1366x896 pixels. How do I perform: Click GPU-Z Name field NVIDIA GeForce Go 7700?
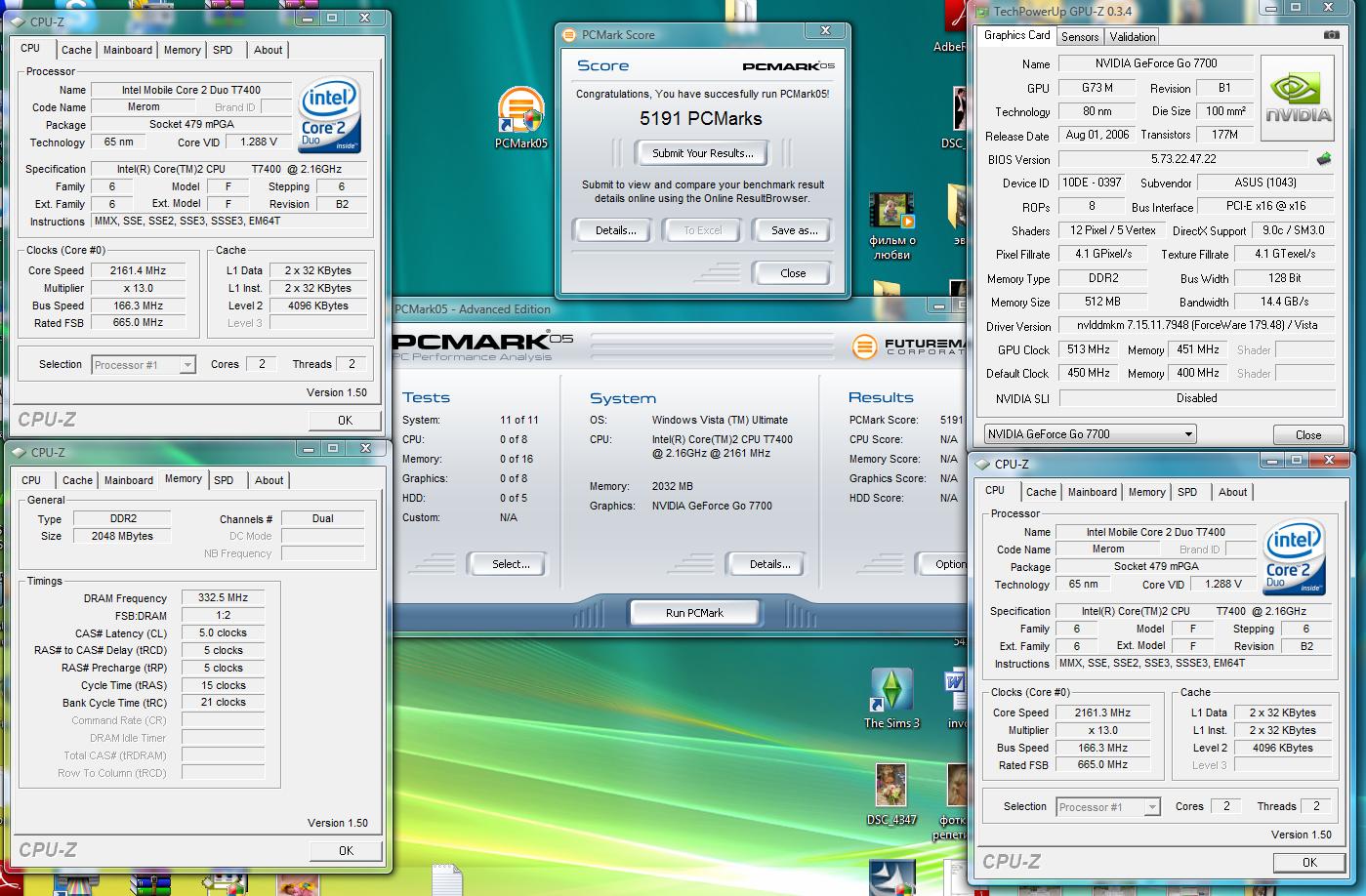click(x=1156, y=63)
